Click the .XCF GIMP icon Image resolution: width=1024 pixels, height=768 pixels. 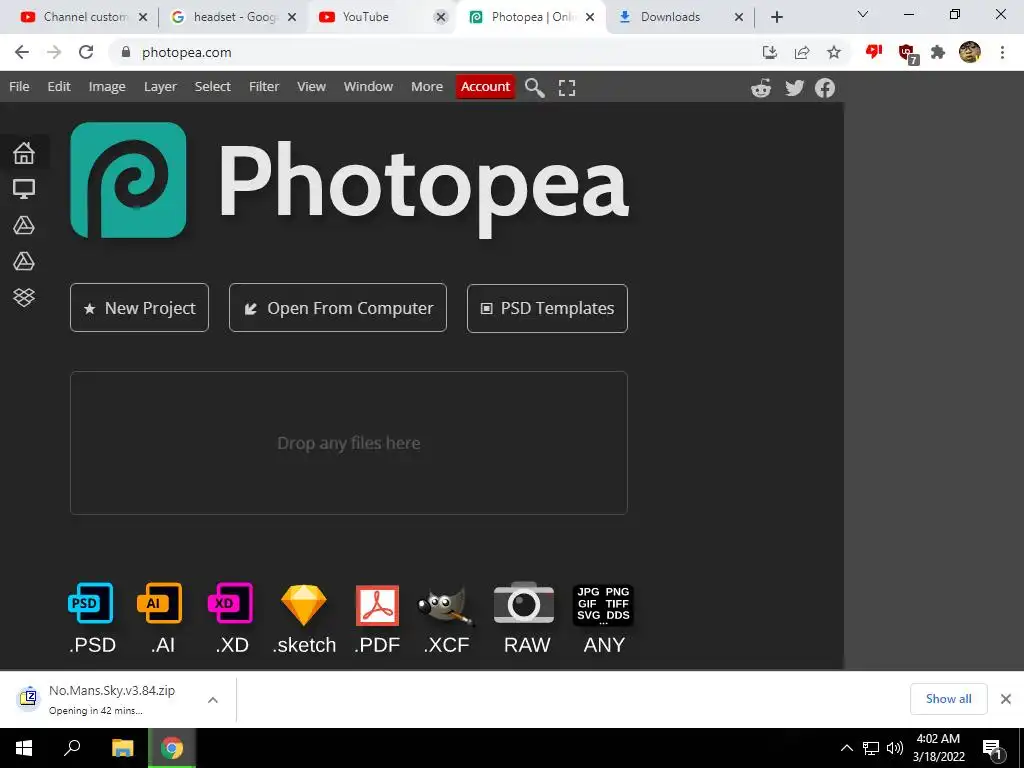[446, 606]
